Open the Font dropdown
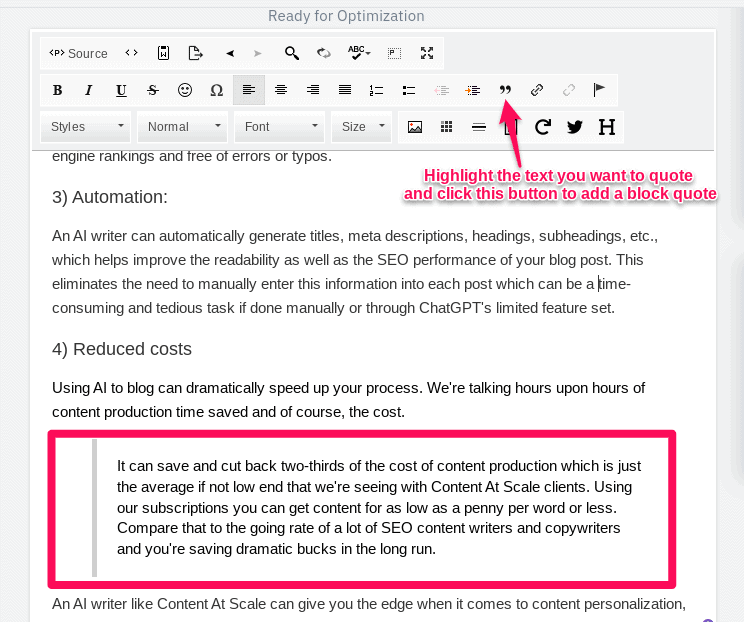The image size is (744, 622). coord(279,127)
